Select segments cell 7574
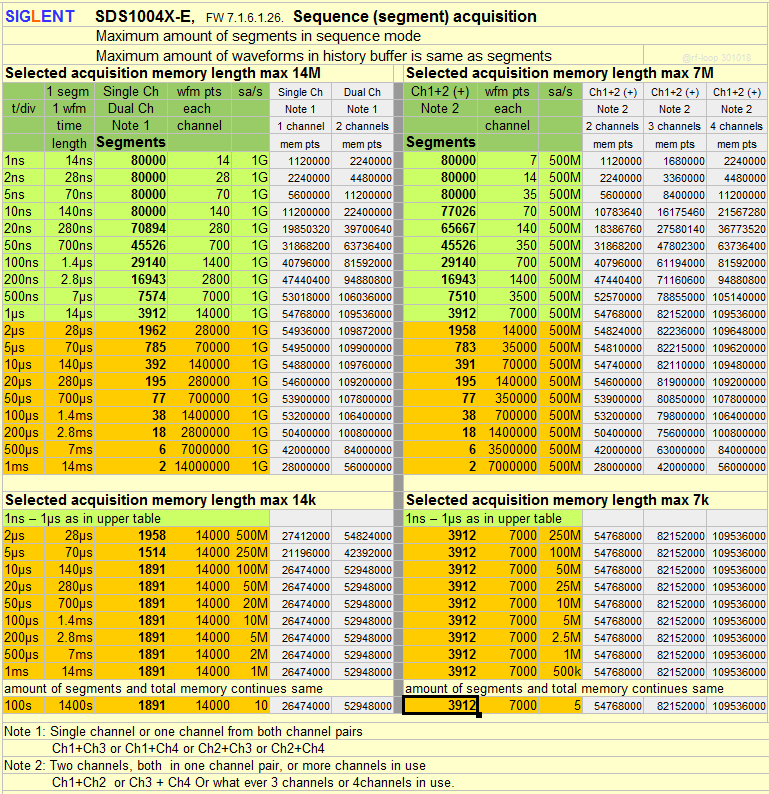Image resolution: width=769 pixels, height=794 pixels. 131,296
